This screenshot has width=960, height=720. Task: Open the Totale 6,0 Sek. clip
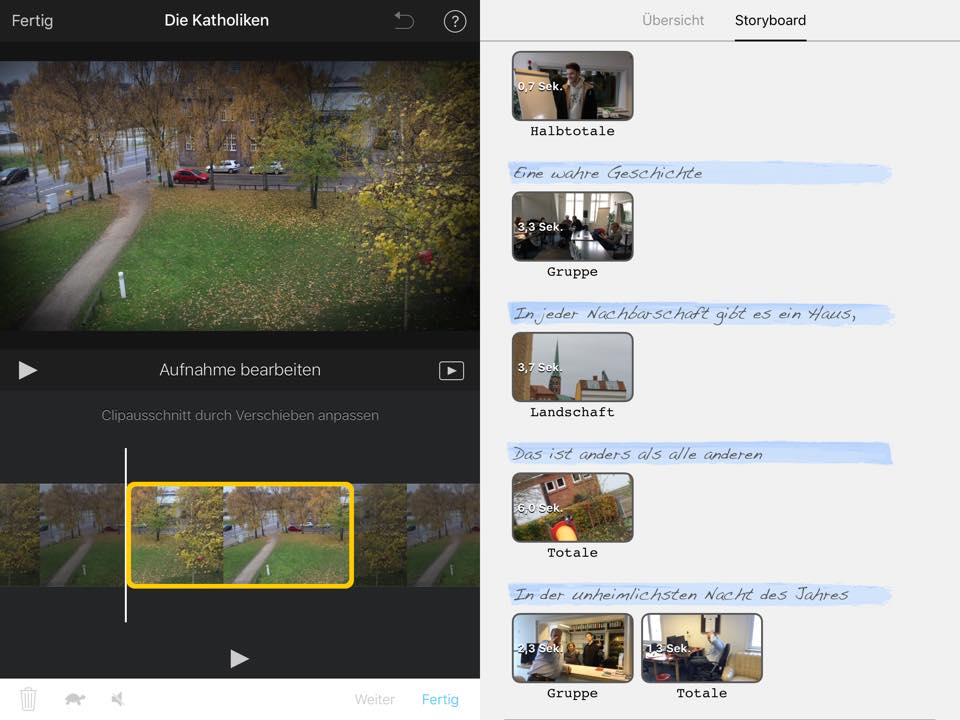pos(572,507)
